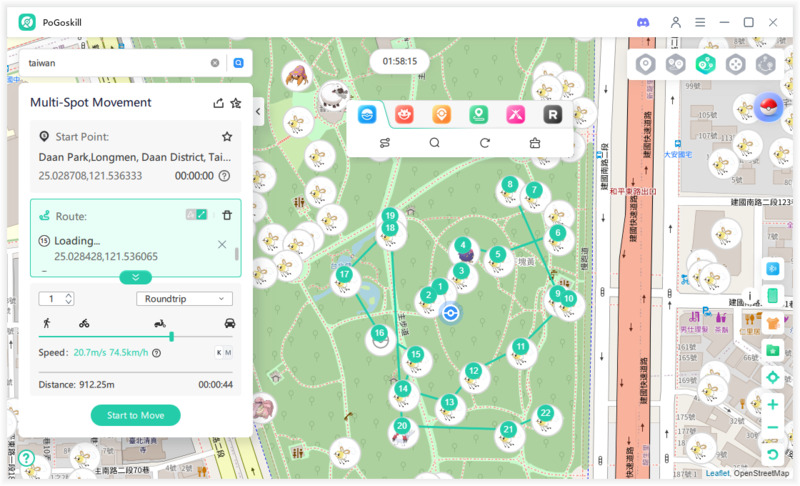Viewport: 800px width, 486px height.
Task: Select route waypoint marker 8
Action: (x=510, y=187)
